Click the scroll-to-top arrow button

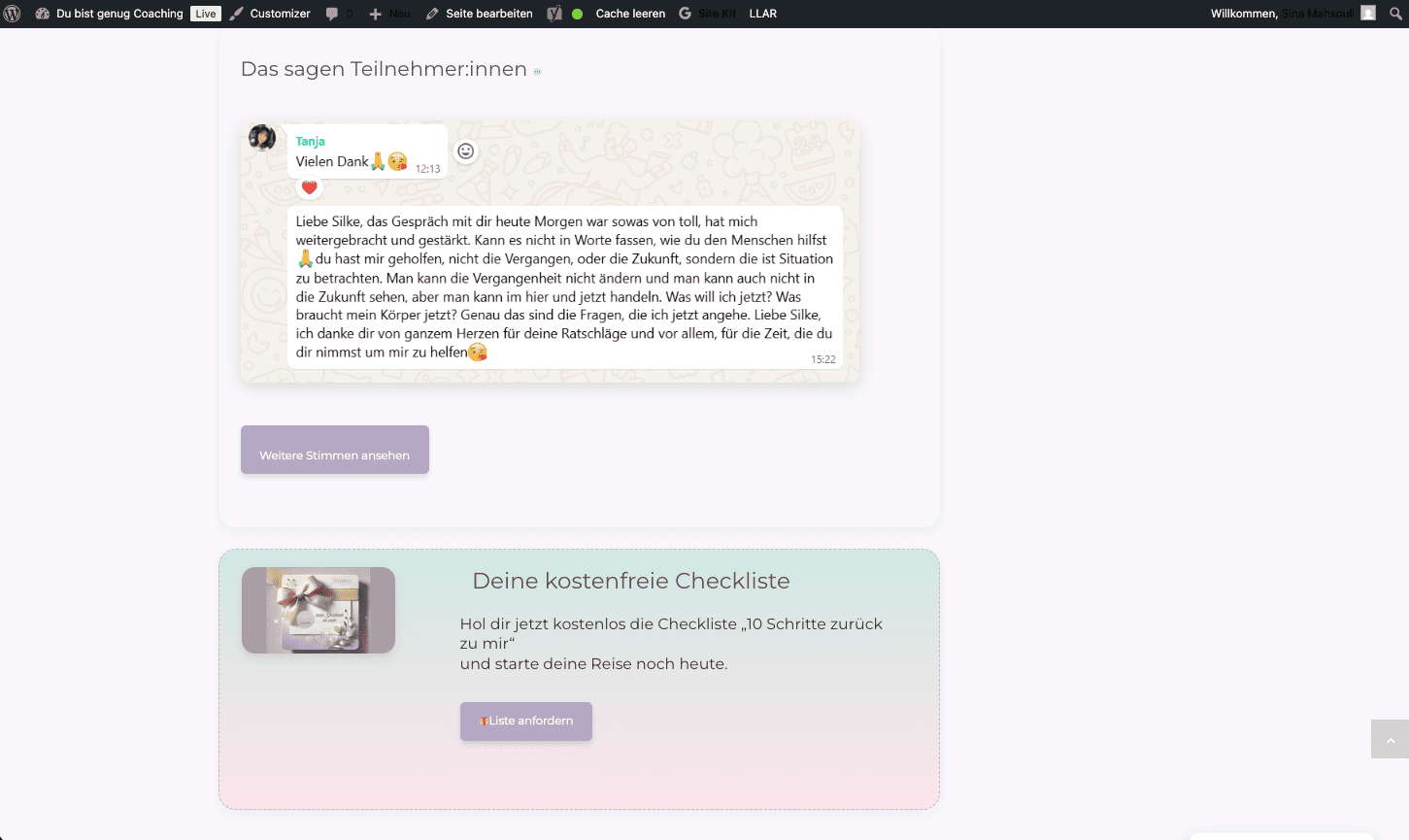1390,739
